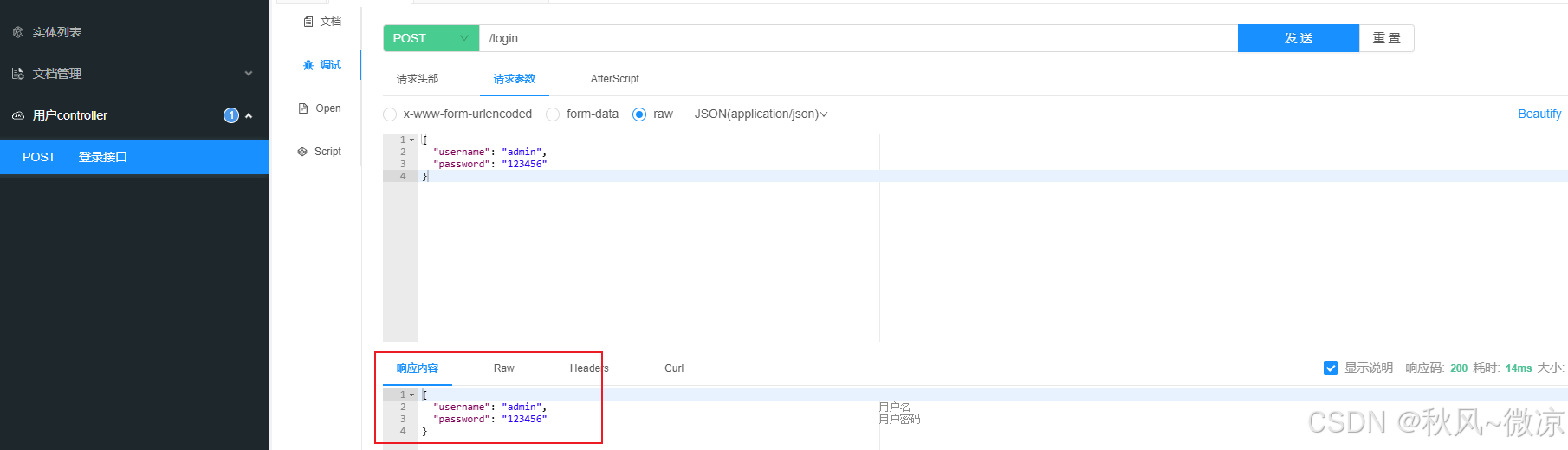Fold response JSON at line 1 arrow
Viewport: 1568px width, 450px height.
click(412, 395)
